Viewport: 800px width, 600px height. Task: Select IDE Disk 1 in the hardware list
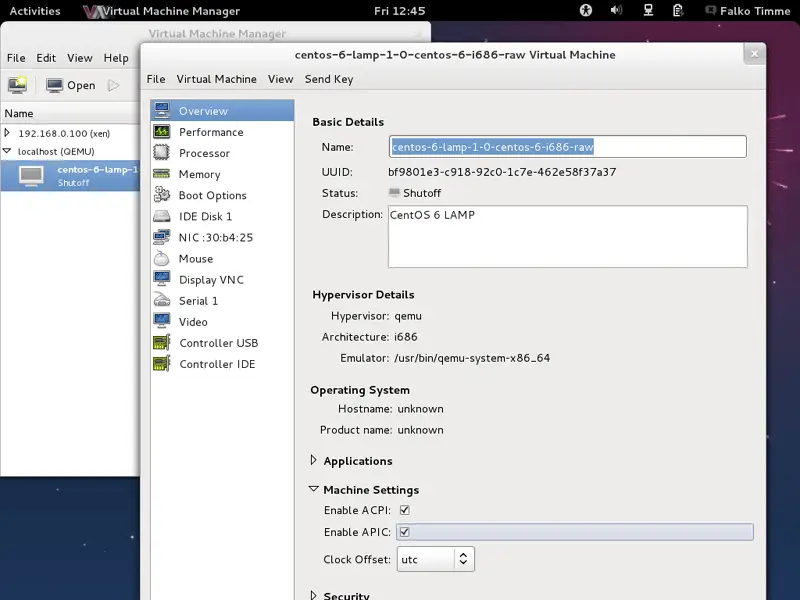pyautogui.click(x=222, y=216)
